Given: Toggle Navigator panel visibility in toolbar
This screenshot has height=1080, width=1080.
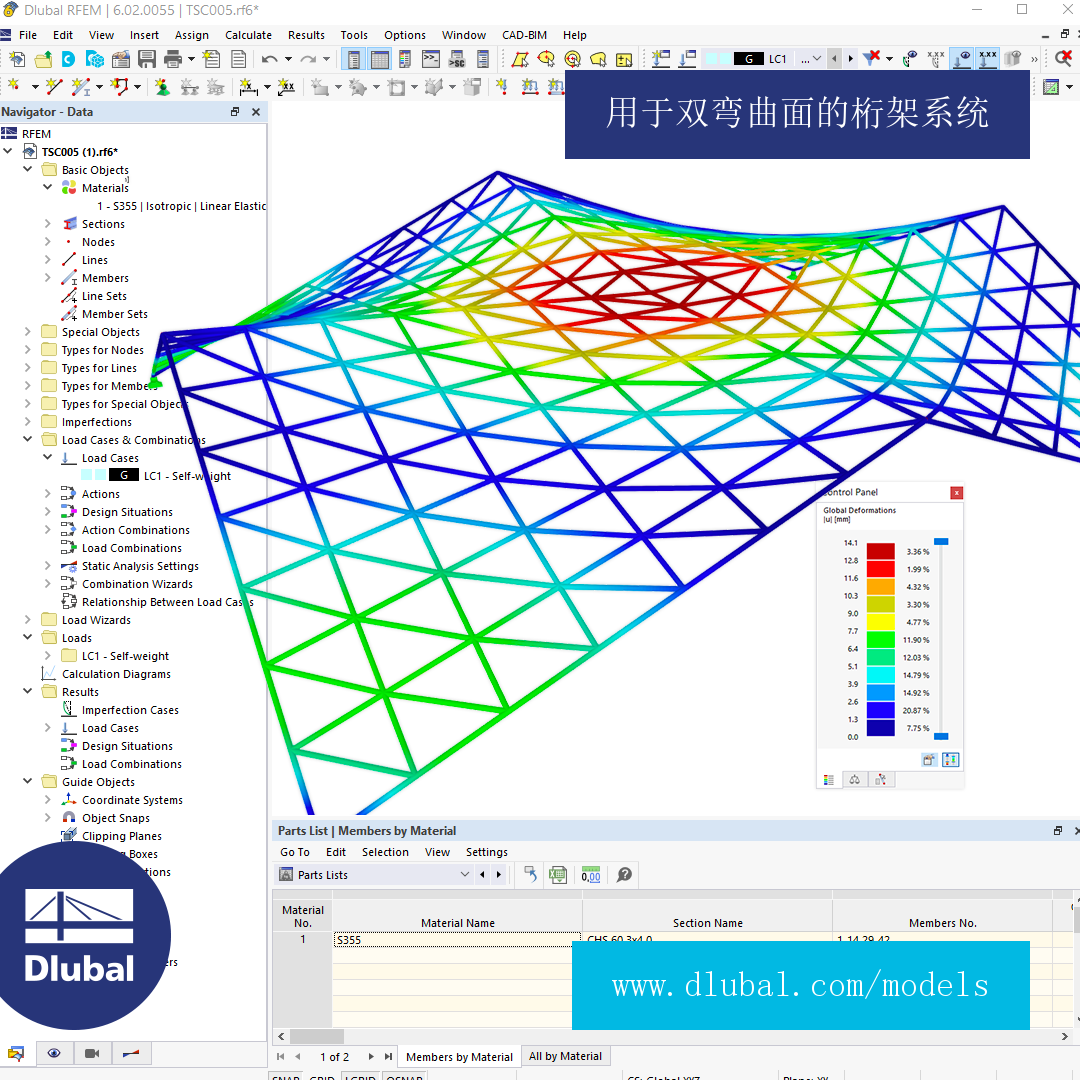Looking at the screenshot, I should tap(353, 60).
